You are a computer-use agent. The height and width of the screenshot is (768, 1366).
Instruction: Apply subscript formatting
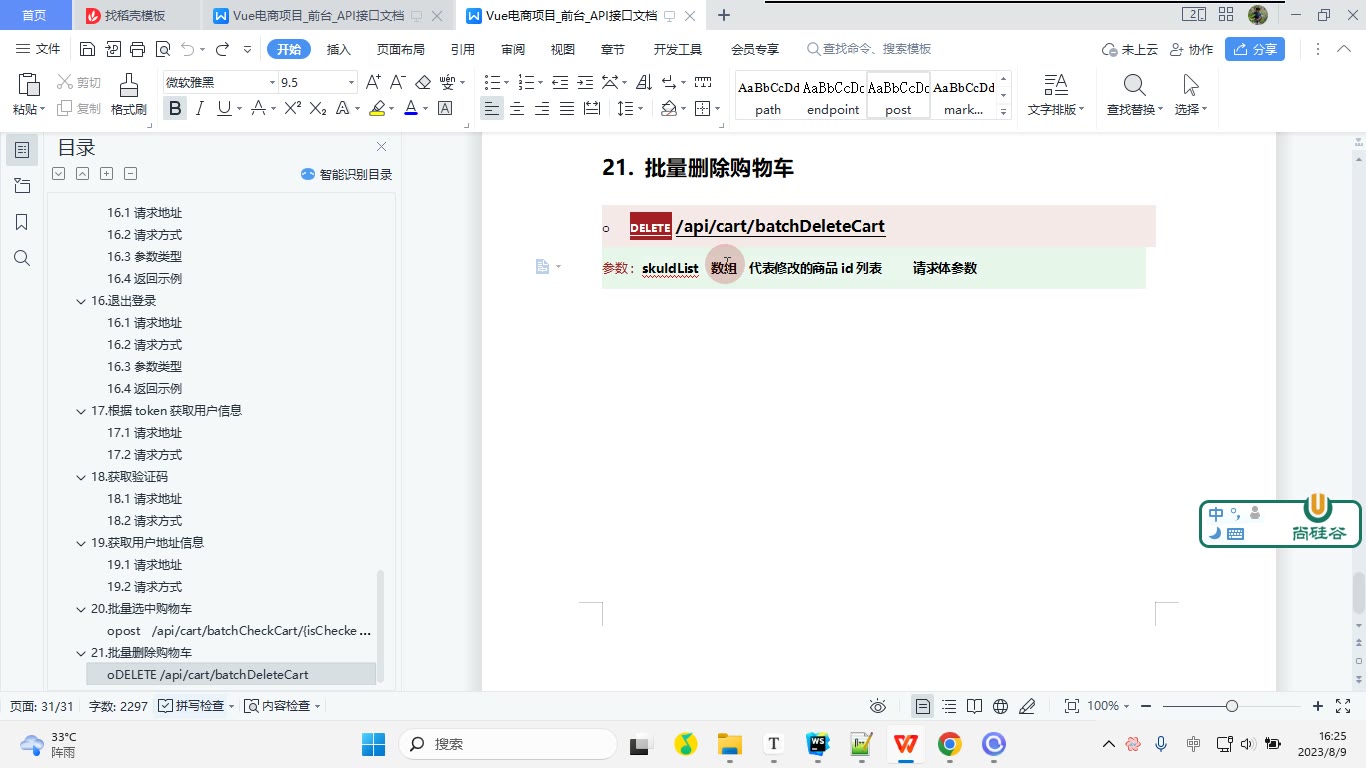pyautogui.click(x=318, y=109)
